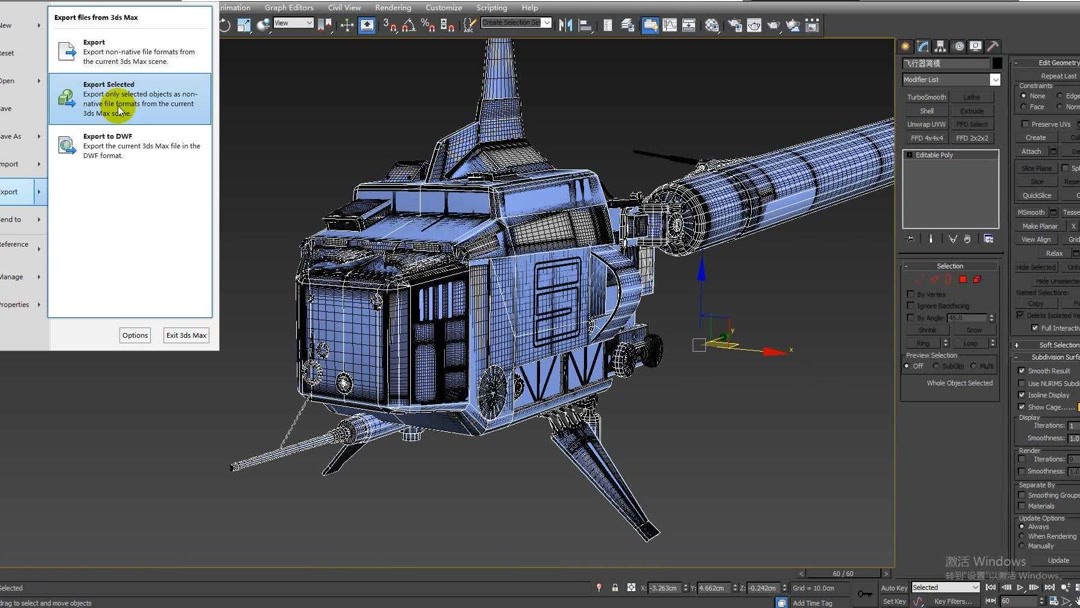Viewport: 1080px width, 608px height.
Task: Click the black object color swatch
Action: pos(996,63)
